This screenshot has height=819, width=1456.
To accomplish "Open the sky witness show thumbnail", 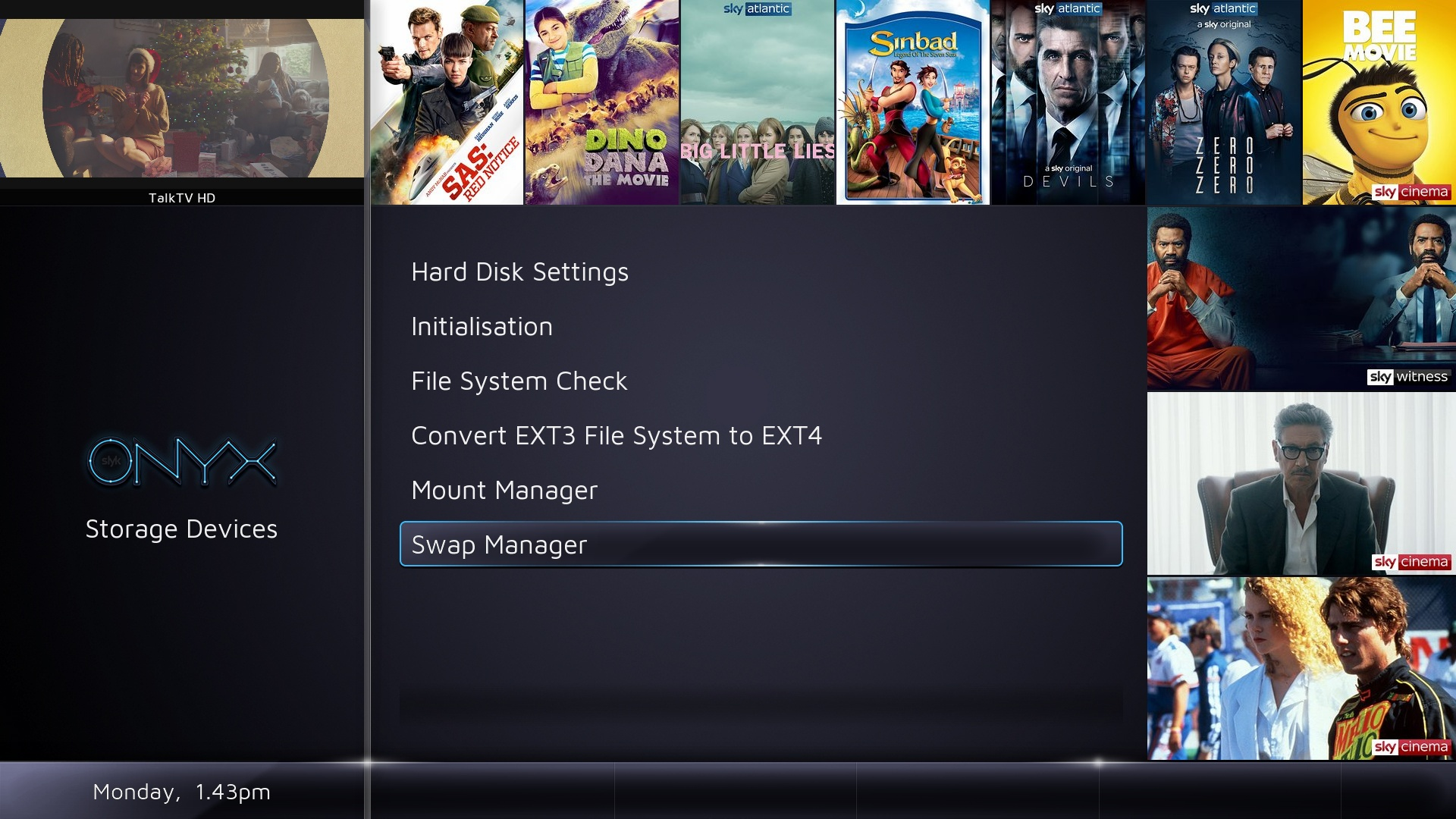I will point(1301,299).
